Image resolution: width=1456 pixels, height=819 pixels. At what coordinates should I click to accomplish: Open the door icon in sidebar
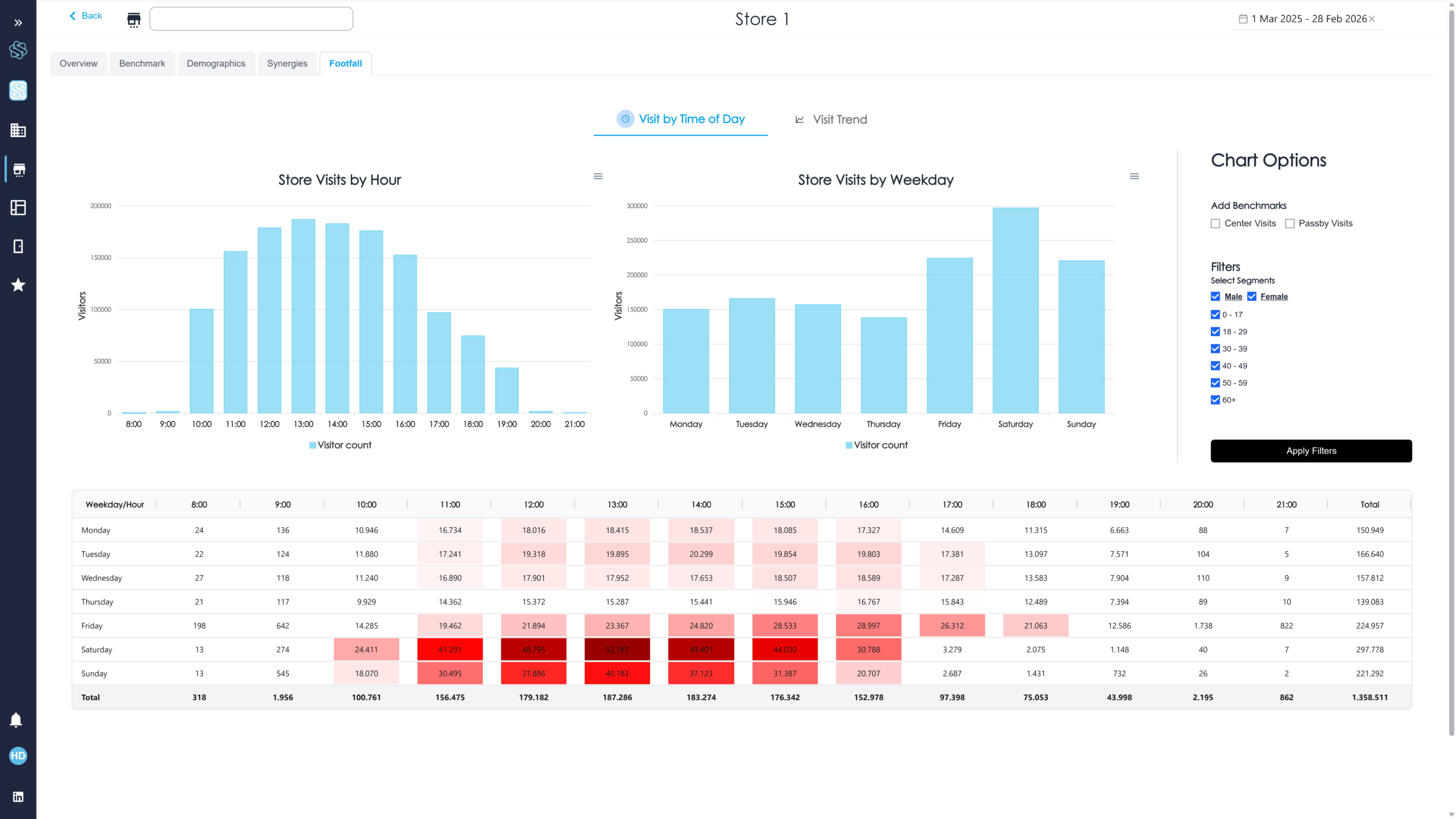(18, 246)
